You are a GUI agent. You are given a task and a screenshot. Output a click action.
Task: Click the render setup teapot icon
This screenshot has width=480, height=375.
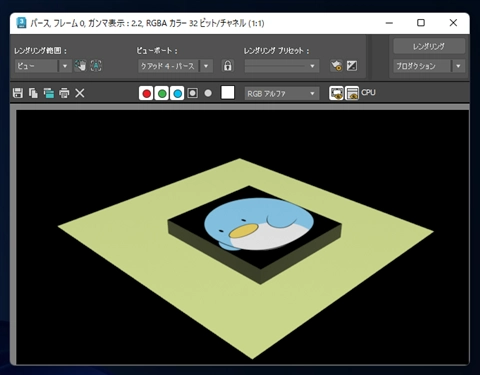pyautogui.click(x=336, y=66)
